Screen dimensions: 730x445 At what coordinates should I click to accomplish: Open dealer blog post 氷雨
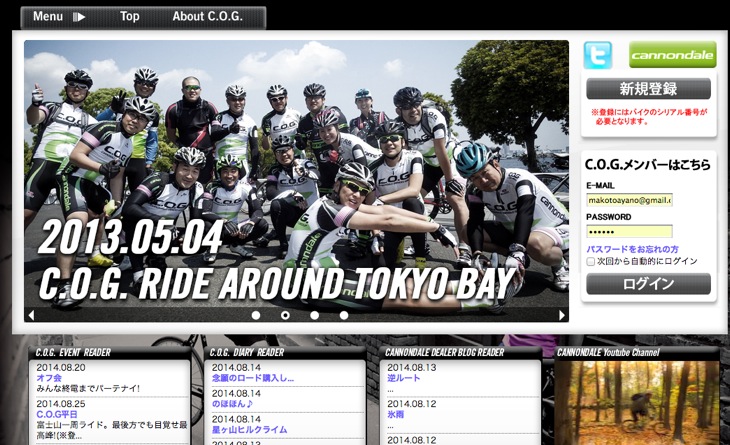(396, 414)
